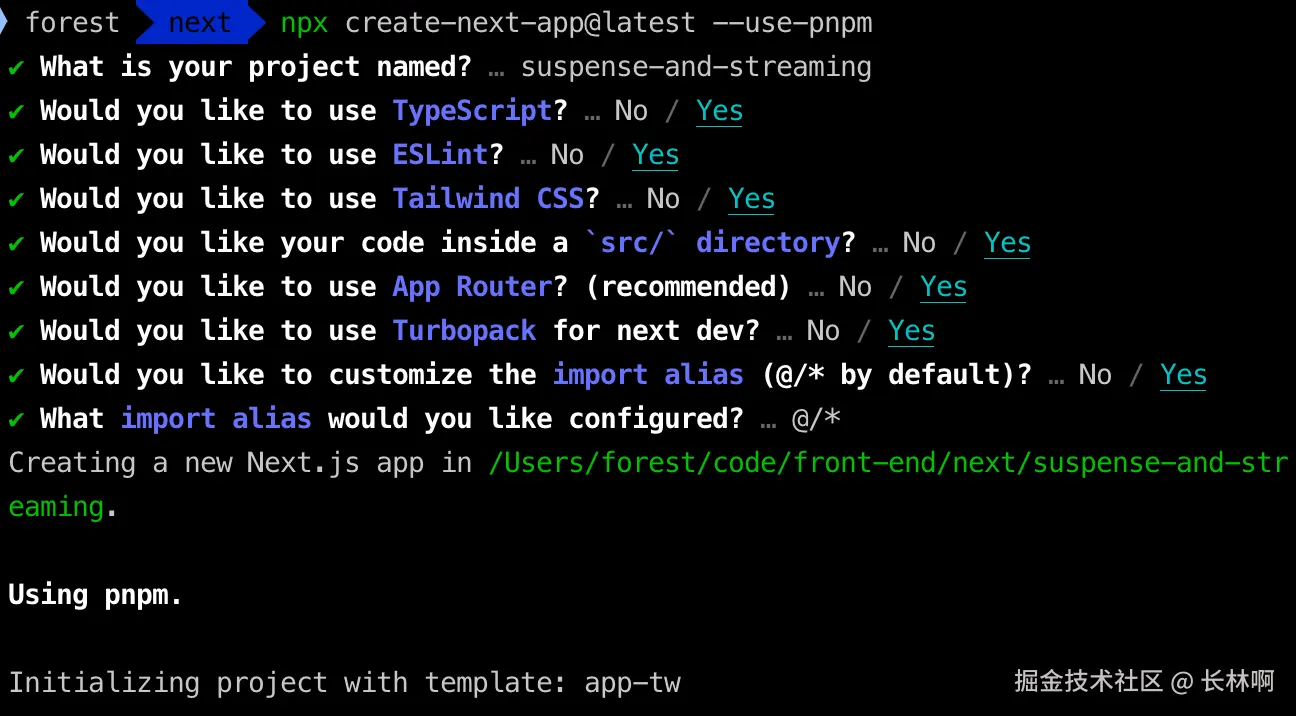Screen dimensions: 1296x716
Task: Click the wrapped path text 'eaming'
Action: tap(56, 507)
